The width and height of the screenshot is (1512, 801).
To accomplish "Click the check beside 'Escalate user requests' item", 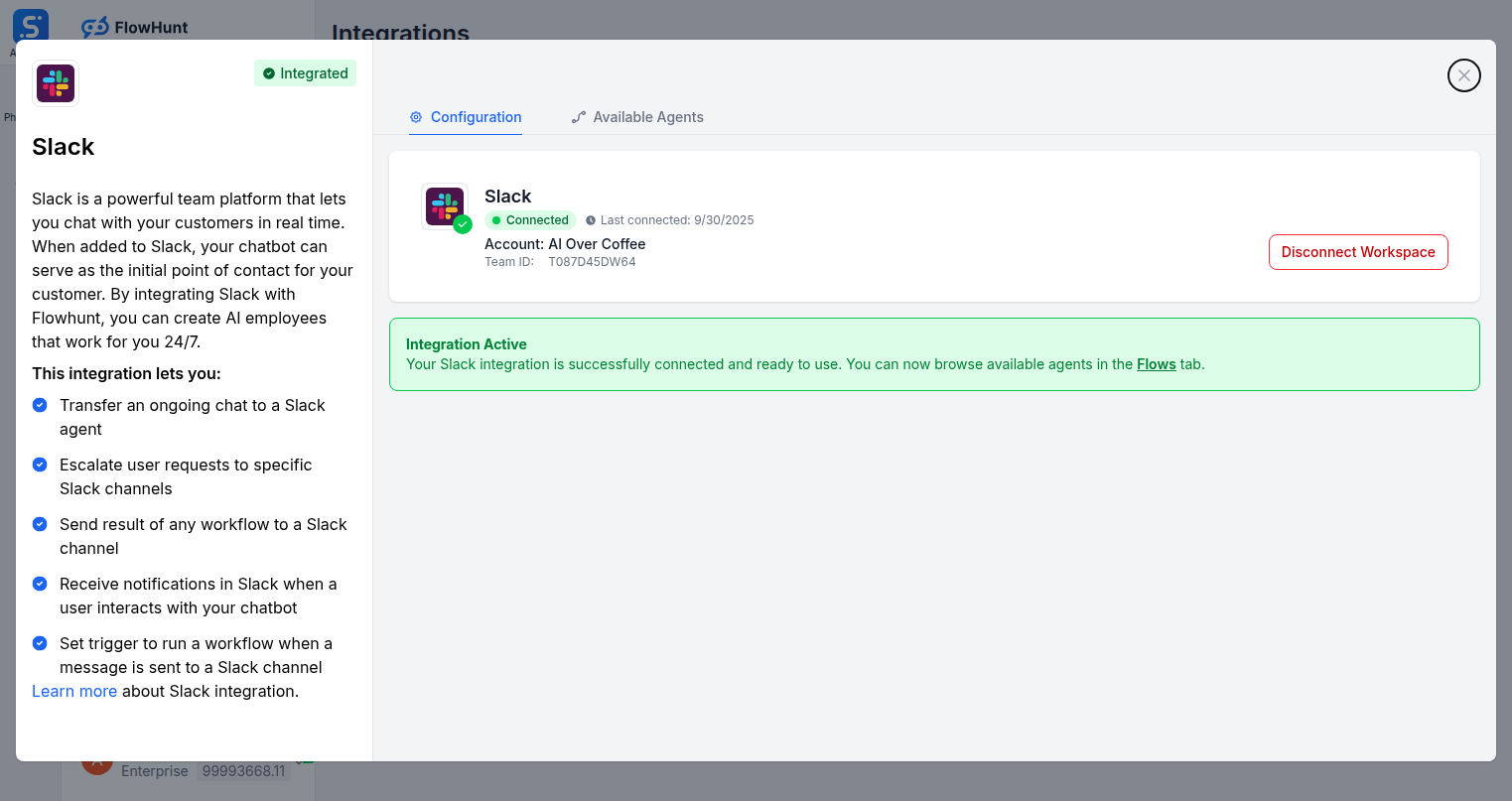I will click(40, 465).
